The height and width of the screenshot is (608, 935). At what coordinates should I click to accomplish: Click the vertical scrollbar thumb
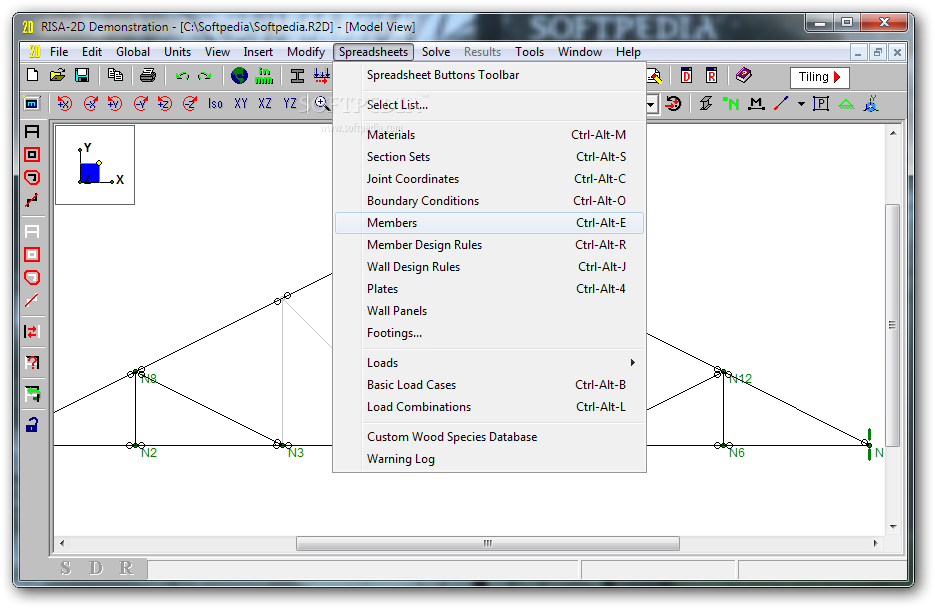point(893,325)
